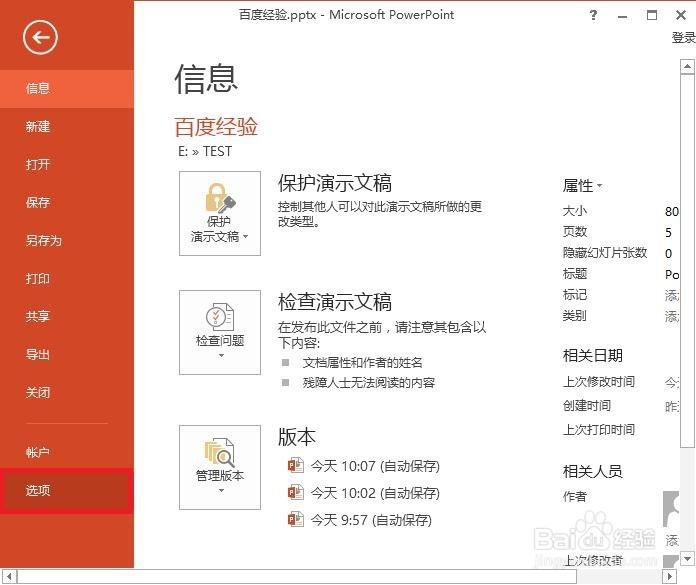Image resolution: width=696 pixels, height=585 pixels.
Task: Select the 另存为 menu item
Action: [x=67, y=241]
